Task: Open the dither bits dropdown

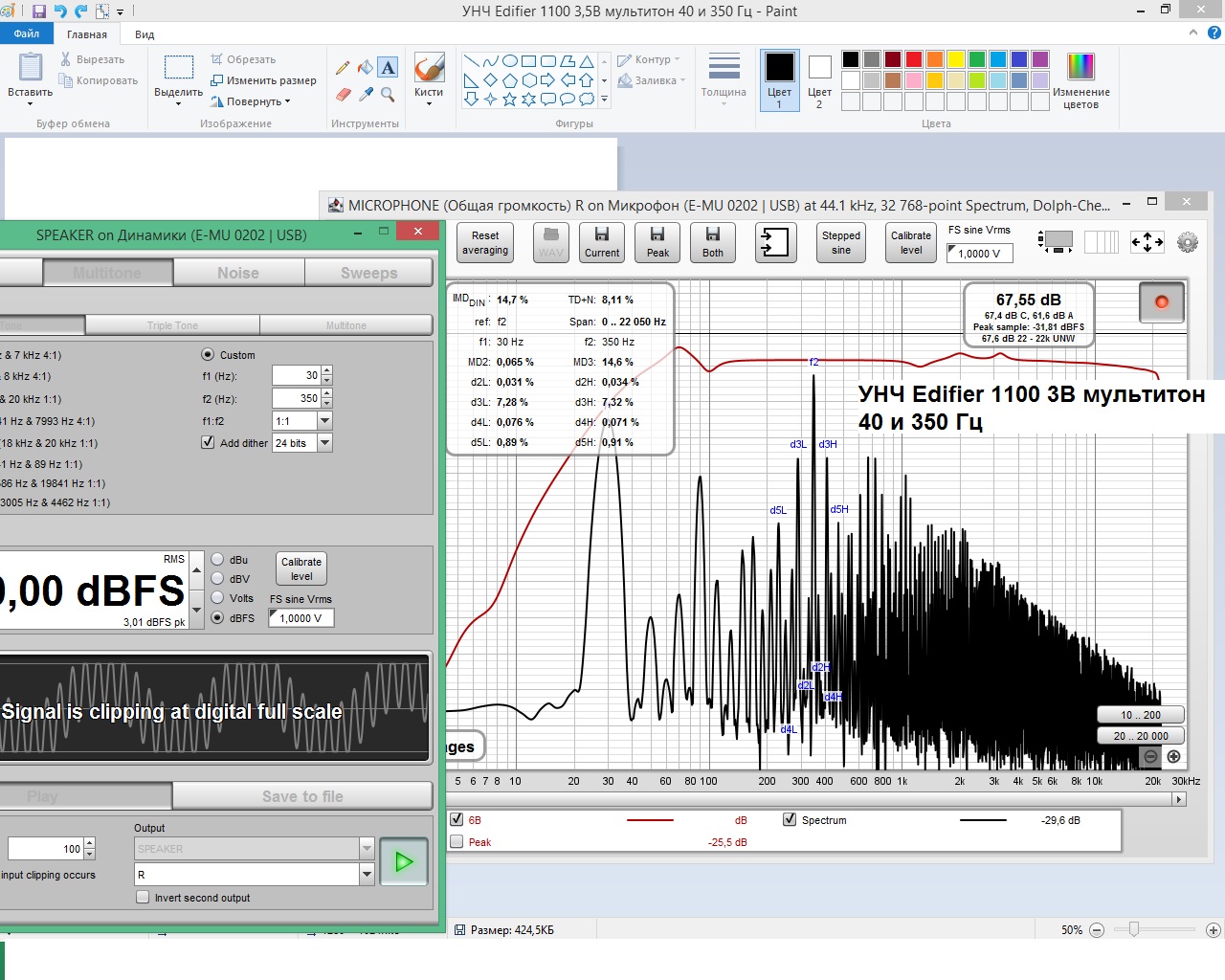Action: click(x=324, y=443)
